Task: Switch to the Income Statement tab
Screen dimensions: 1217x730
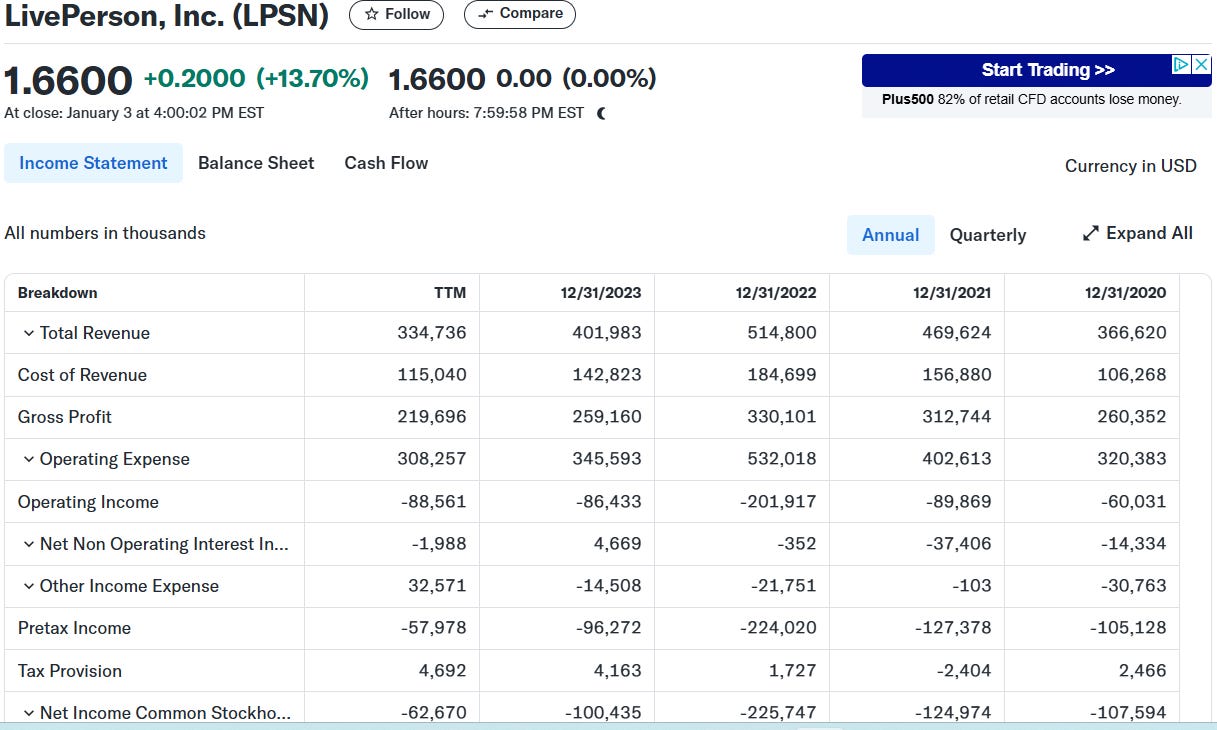Action: point(93,163)
